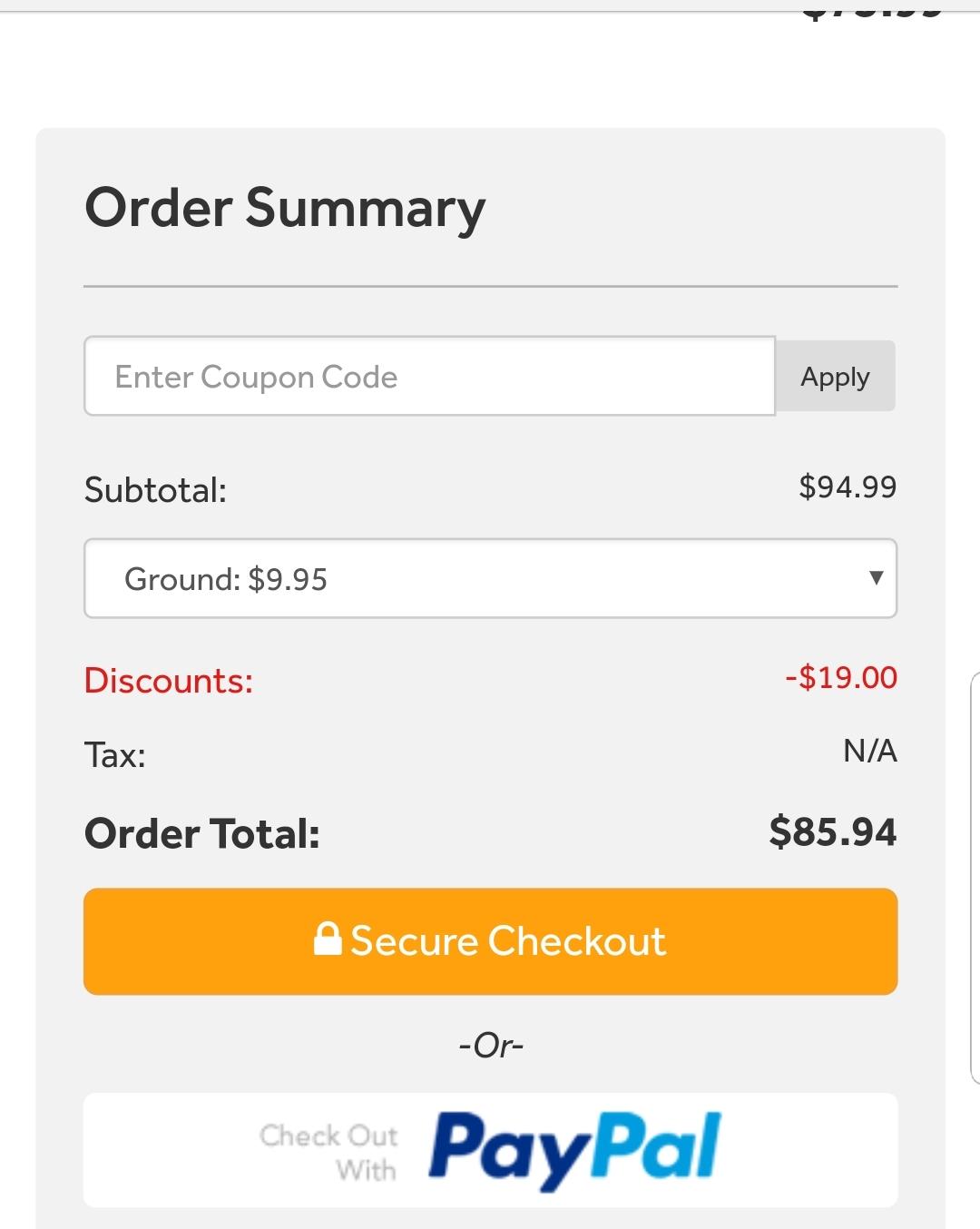The height and width of the screenshot is (1229, 980).
Task: Click the "Check Out With" text
Action: coord(329,1152)
